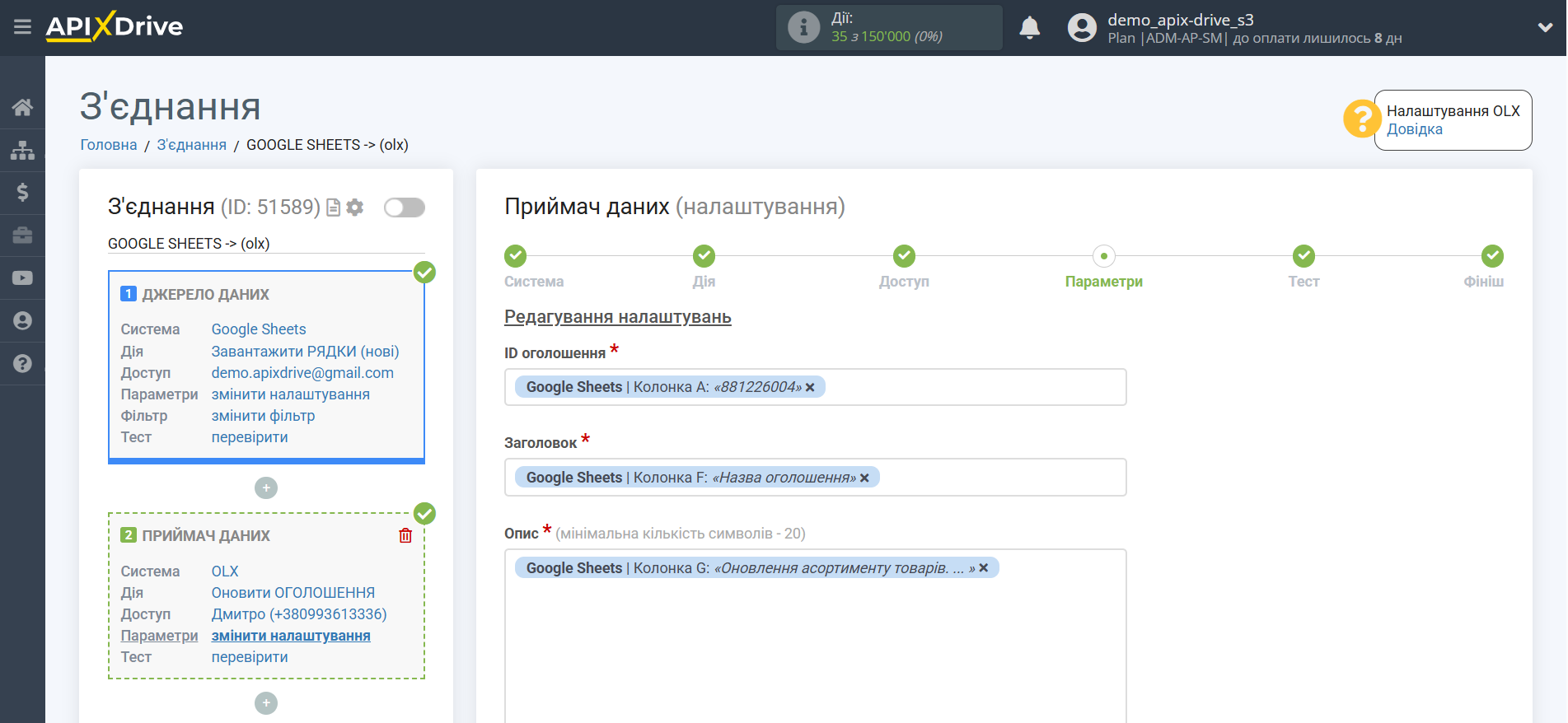Click receiver змінити налаштування link
Image resolution: width=1568 pixels, height=723 pixels.
click(291, 636)
